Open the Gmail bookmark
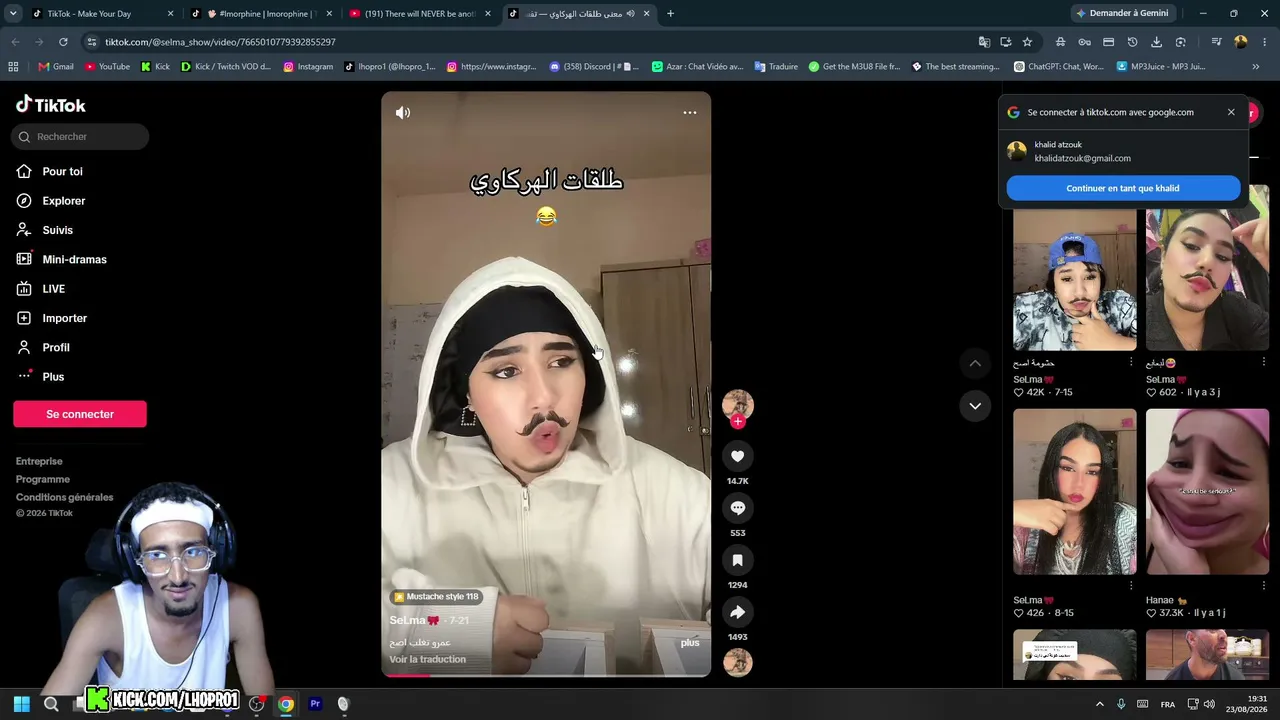This screenshot has height=720, width=1280. pyautogui.click(x=56, y=67)
